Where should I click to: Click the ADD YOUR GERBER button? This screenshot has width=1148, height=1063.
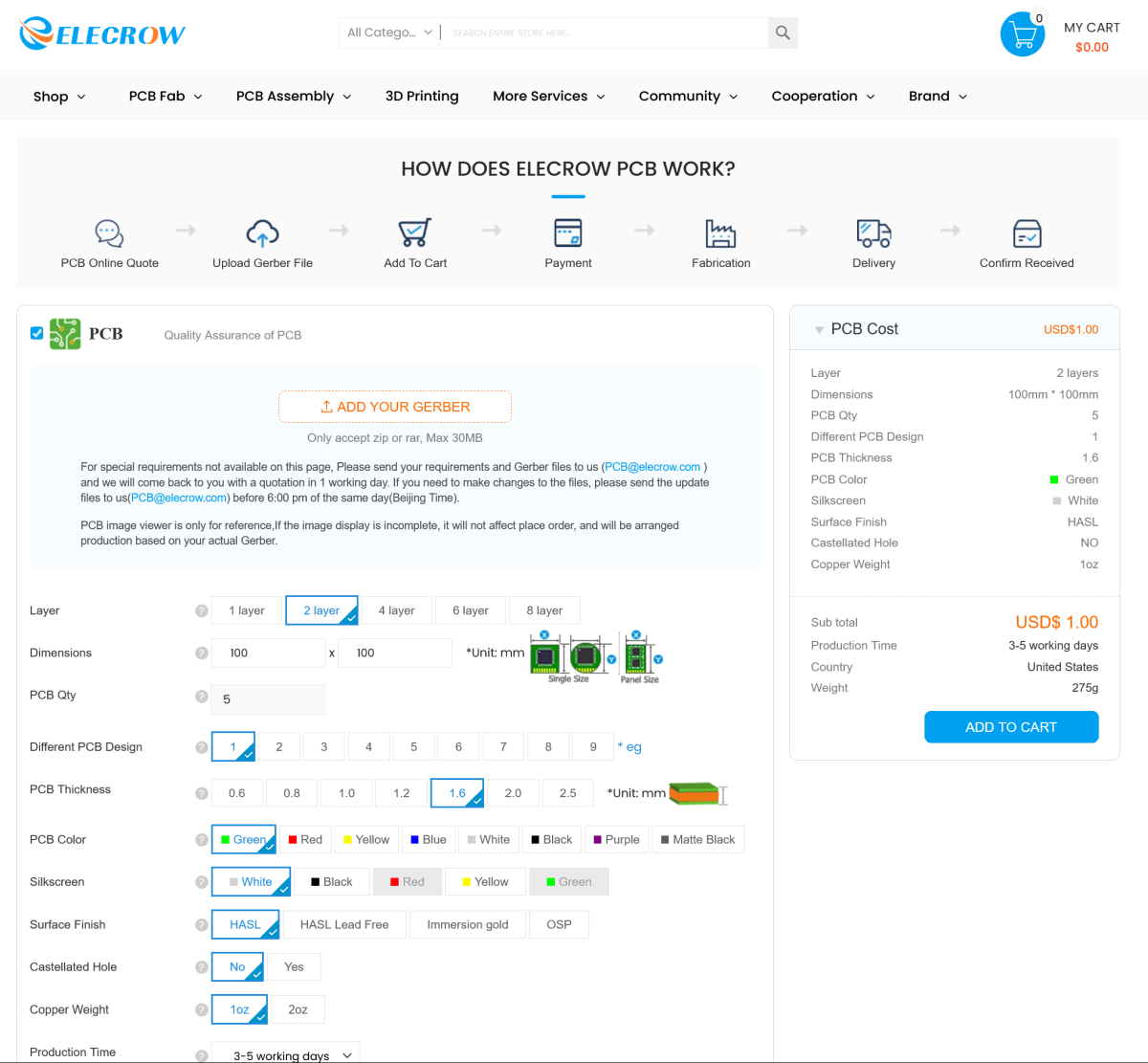point(395,407)
